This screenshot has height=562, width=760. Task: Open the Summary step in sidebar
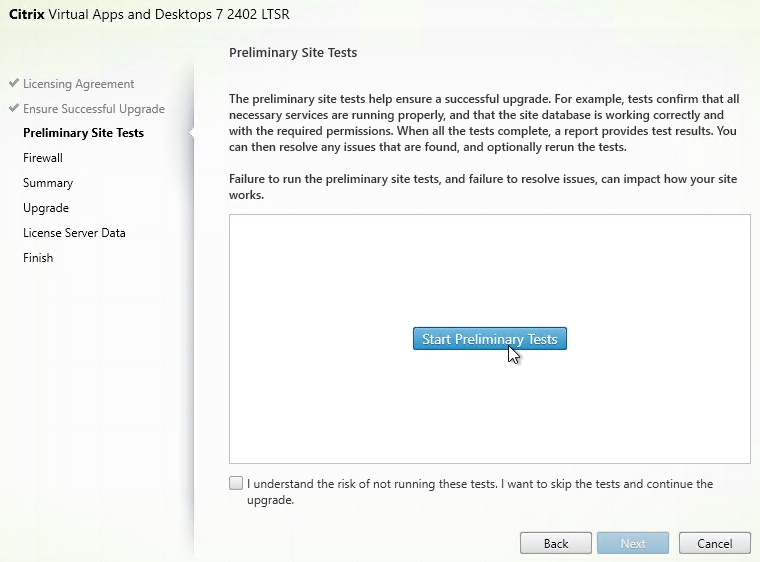point(48,183)
